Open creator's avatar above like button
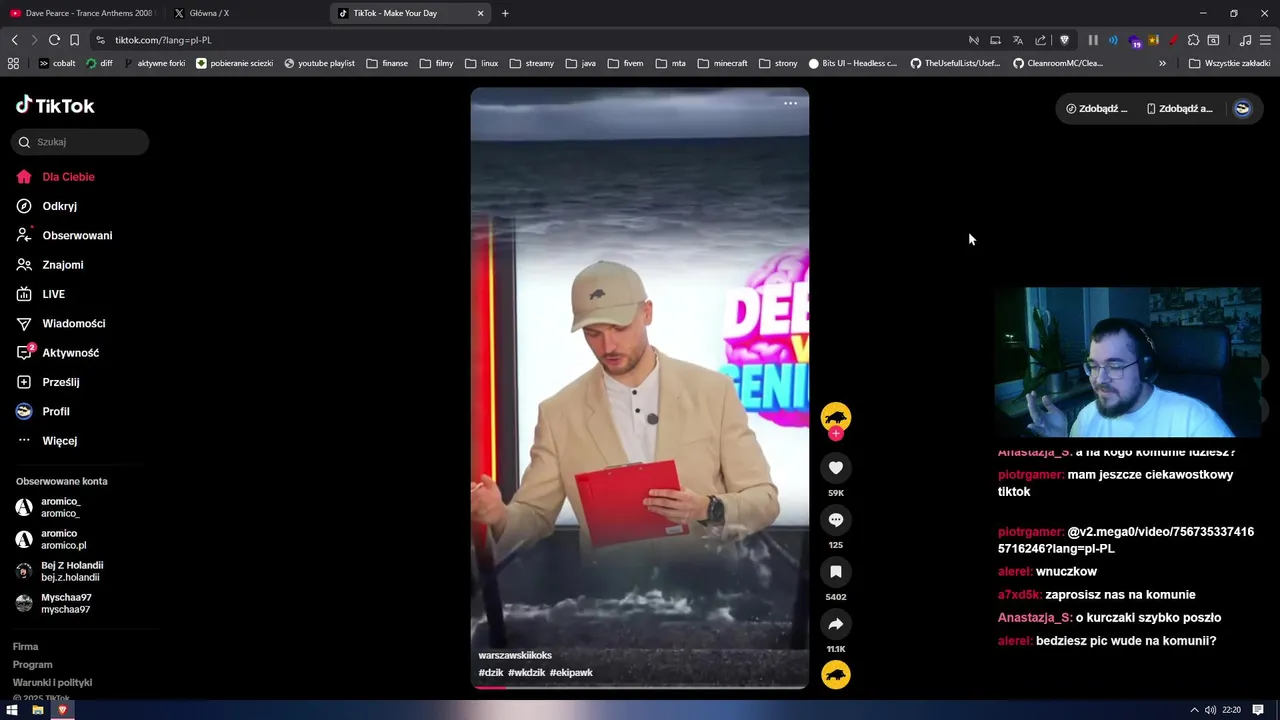This screenshot has width=1280, height=720. (x=836, y=417)
